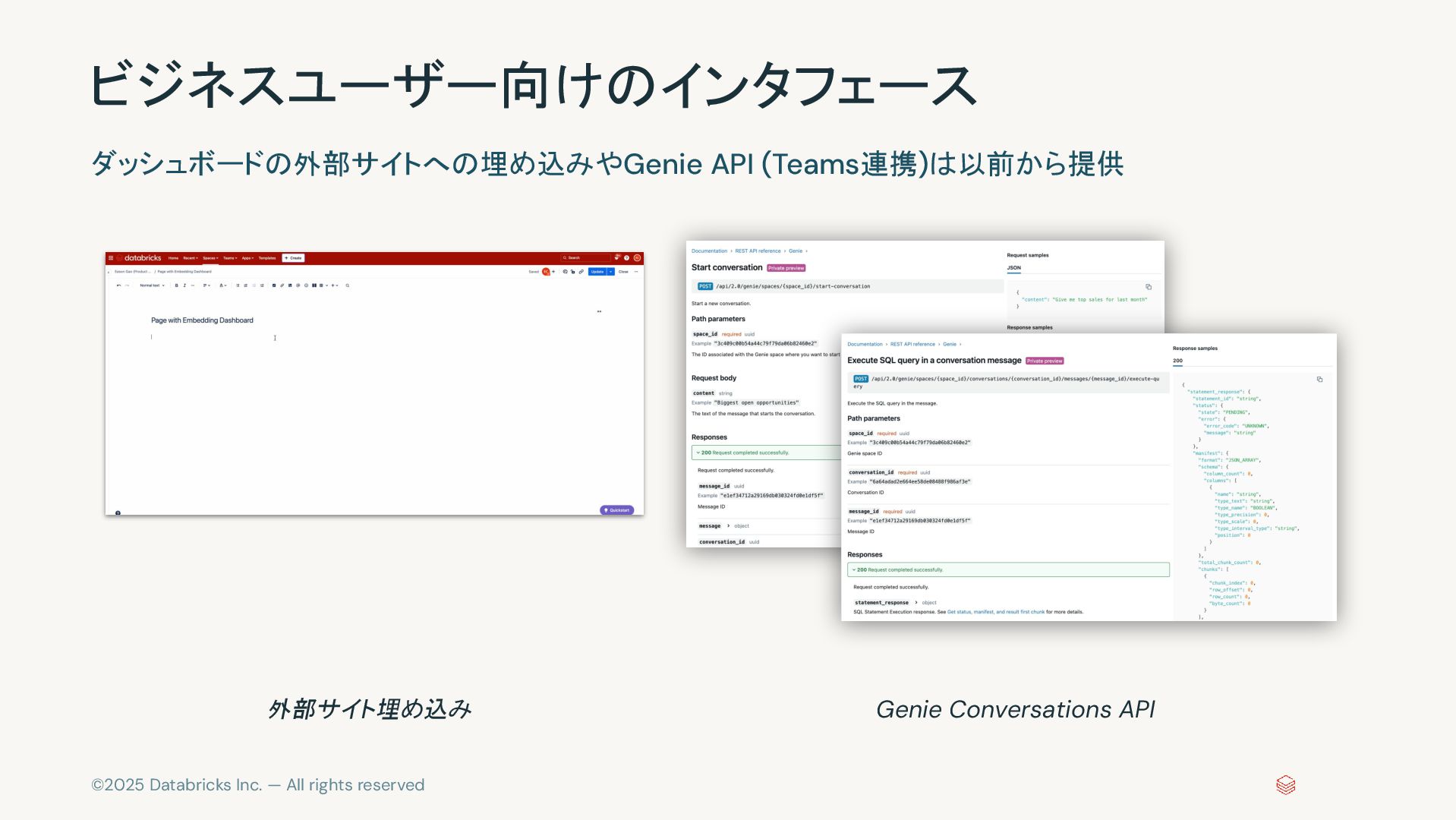Screen dimensions: 1456x820
Task: Click the databricks logo in the red header
Action: coord(139,258)
